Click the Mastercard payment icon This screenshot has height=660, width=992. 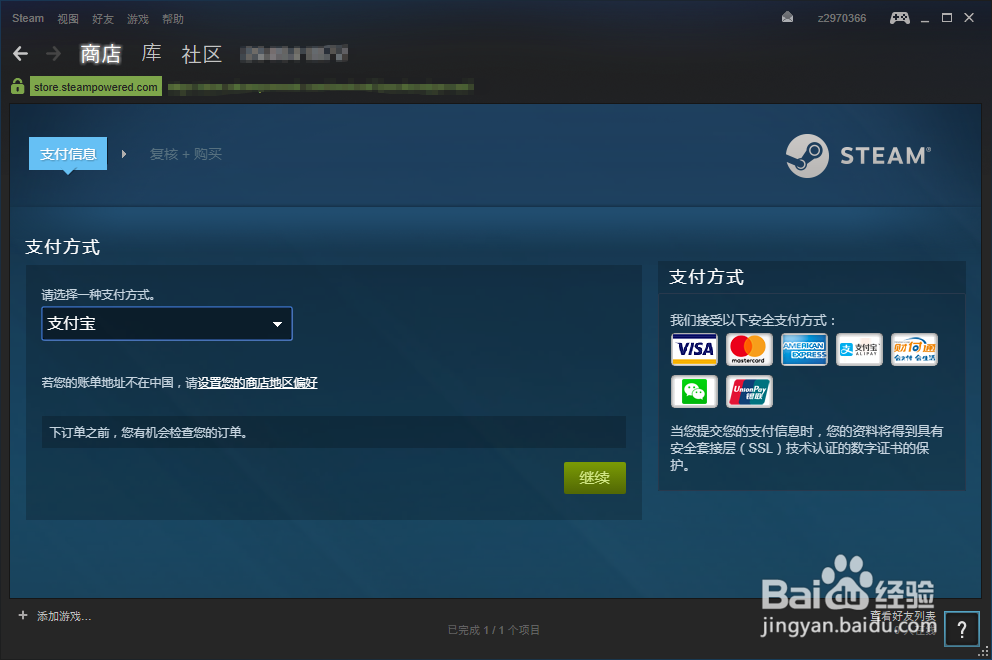[749, 349]
